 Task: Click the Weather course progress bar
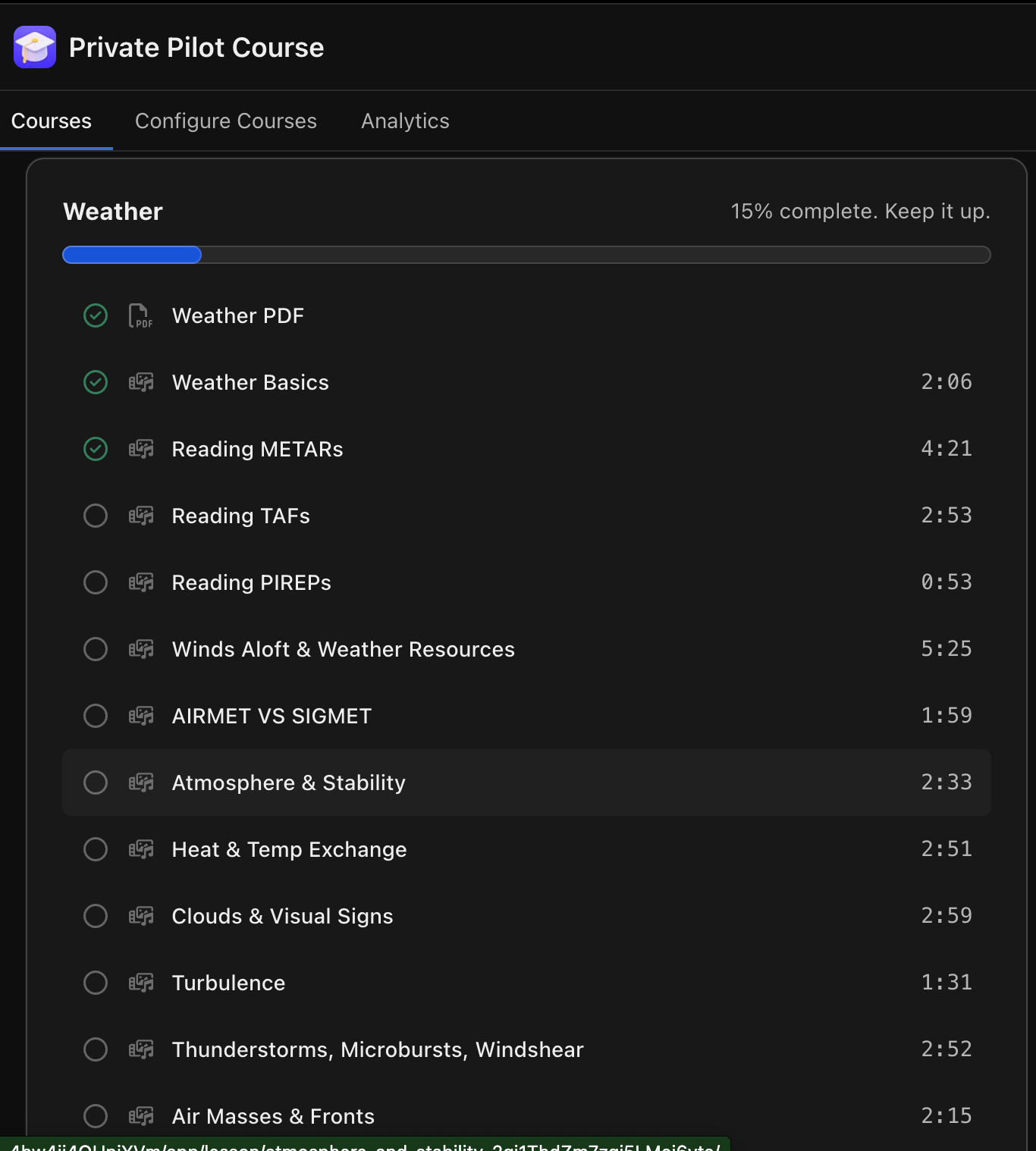click(x=526, y=255)
